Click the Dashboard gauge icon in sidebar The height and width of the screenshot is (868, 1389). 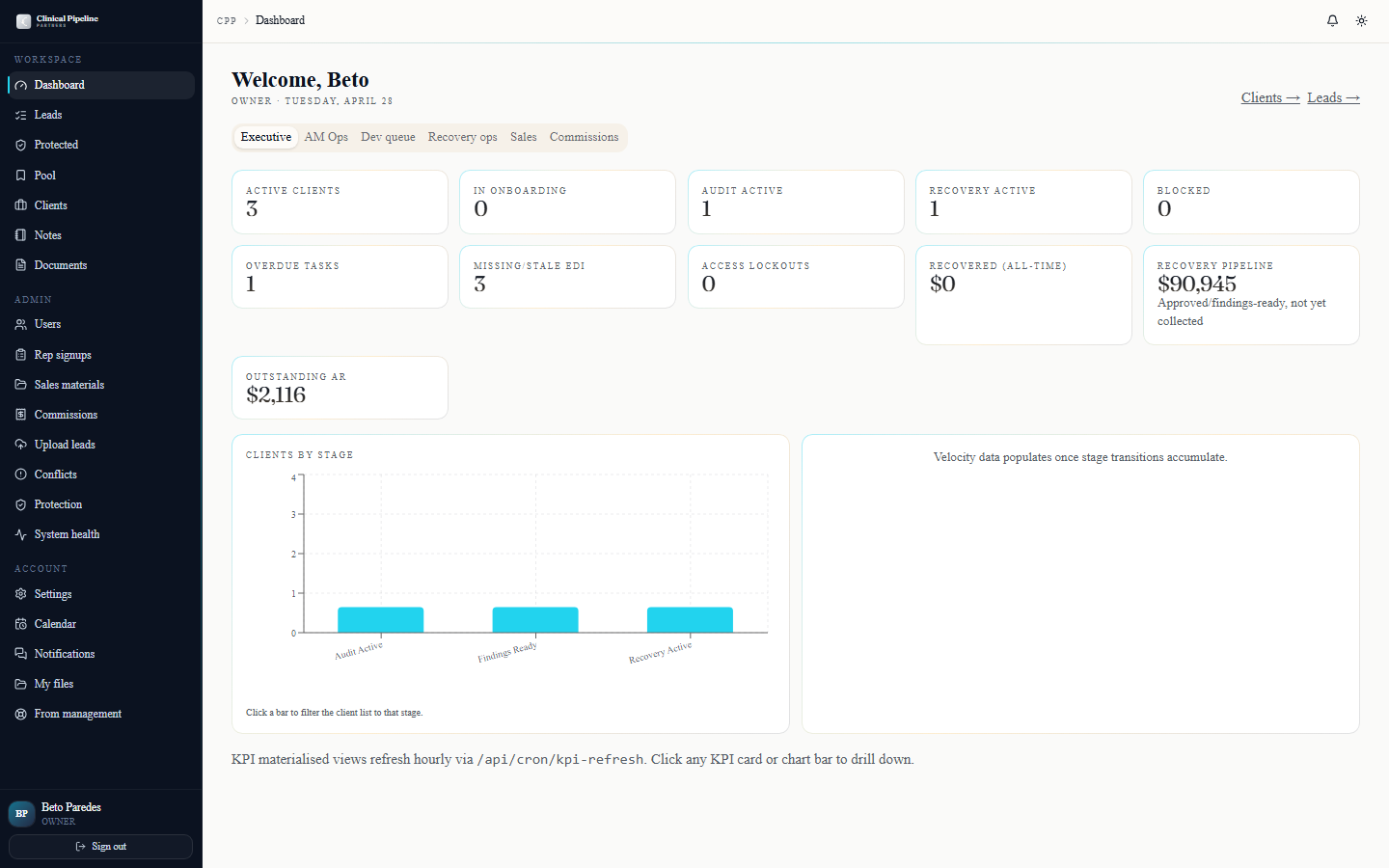(21, 85)
